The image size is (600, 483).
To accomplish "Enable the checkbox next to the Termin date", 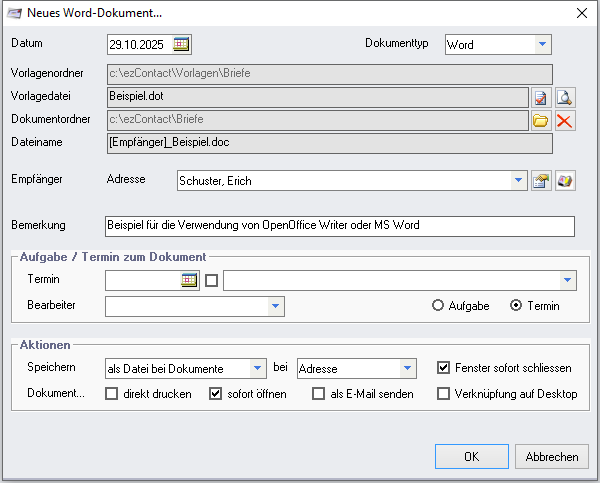I will point(211,280).
